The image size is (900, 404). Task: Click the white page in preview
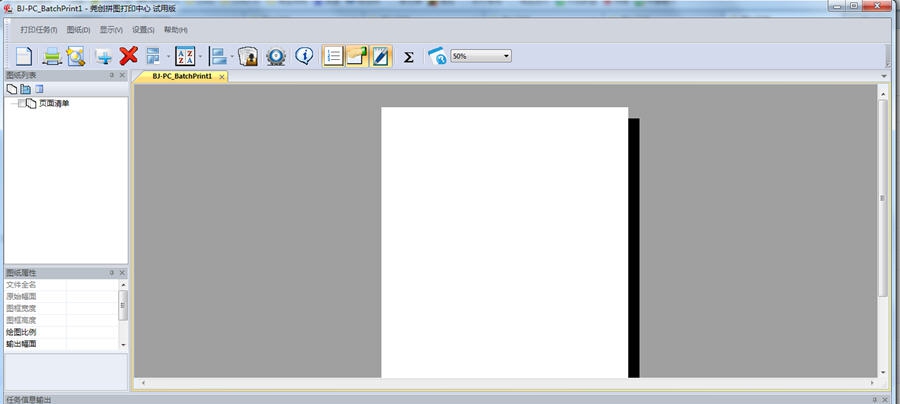(x=505, y=242)
